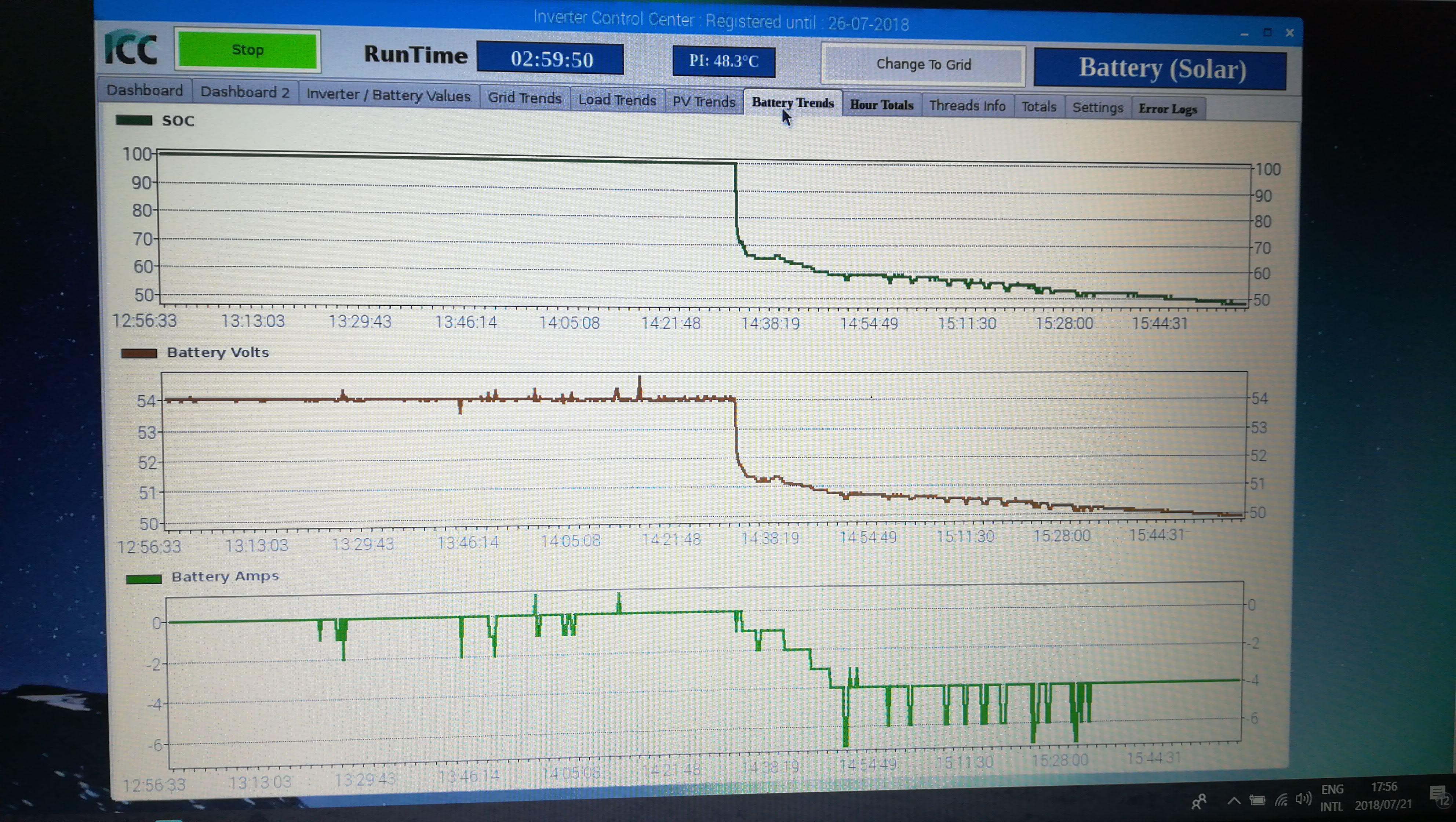Go to the PV Trends tab
1456x822 pixels.
(x=704, y=102)
